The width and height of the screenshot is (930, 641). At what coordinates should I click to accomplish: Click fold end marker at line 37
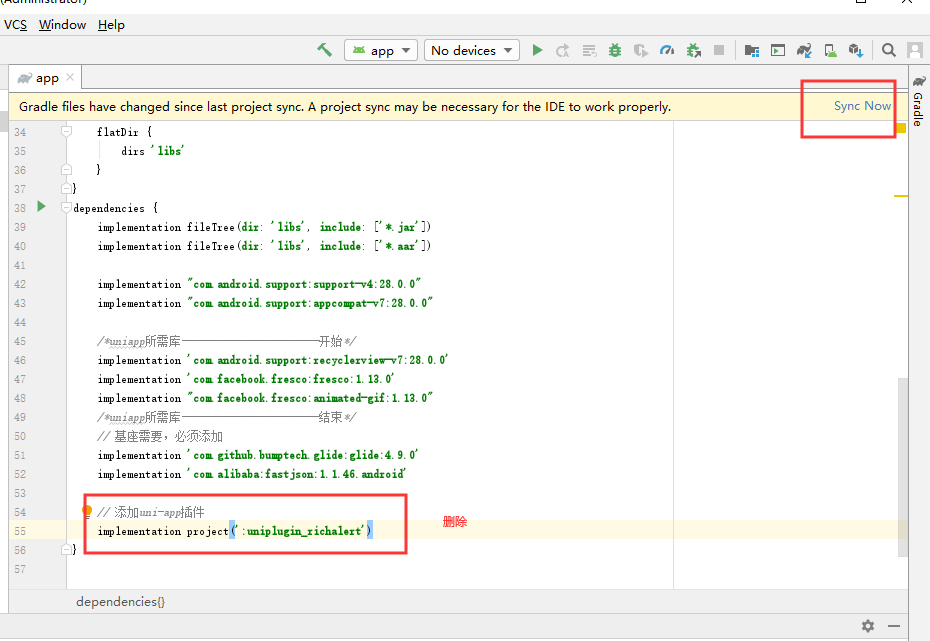66,189
